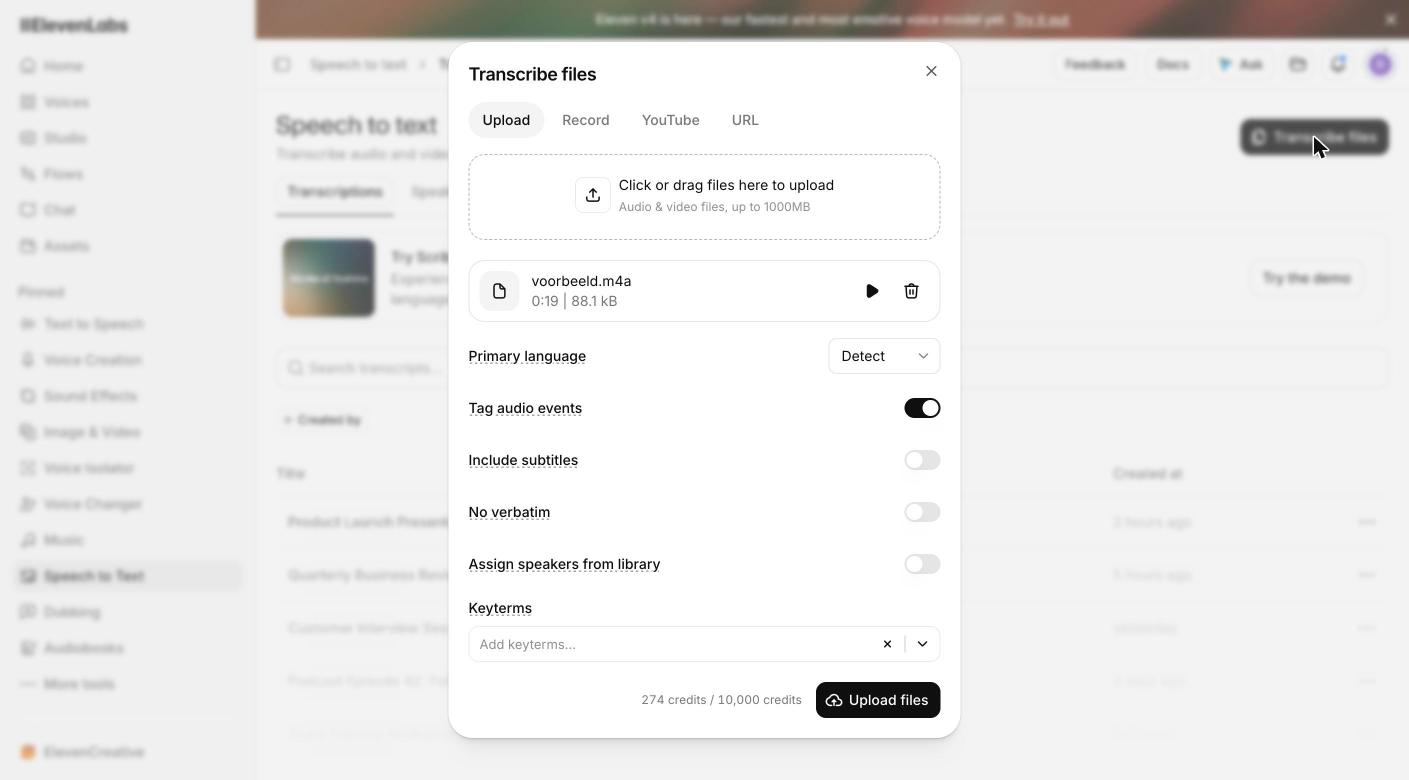Viewport: 1409px width, 780px height.
Task: Delete the voorbeeld.m4a file with trash icon
Action: (x=911, y=291)
